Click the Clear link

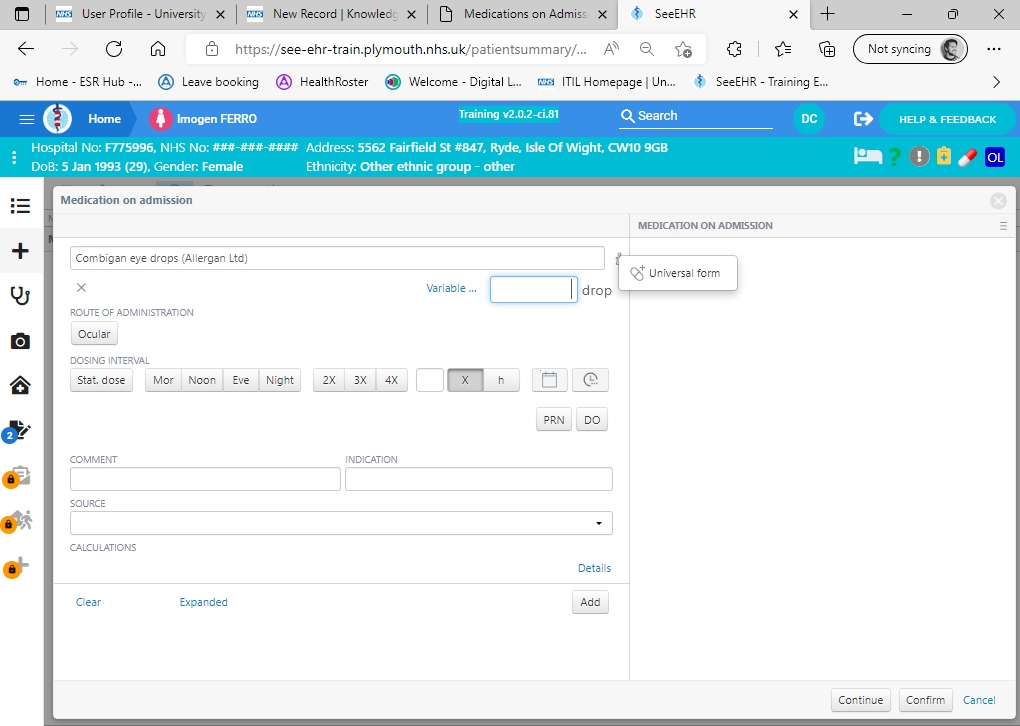tap(88, 602)
